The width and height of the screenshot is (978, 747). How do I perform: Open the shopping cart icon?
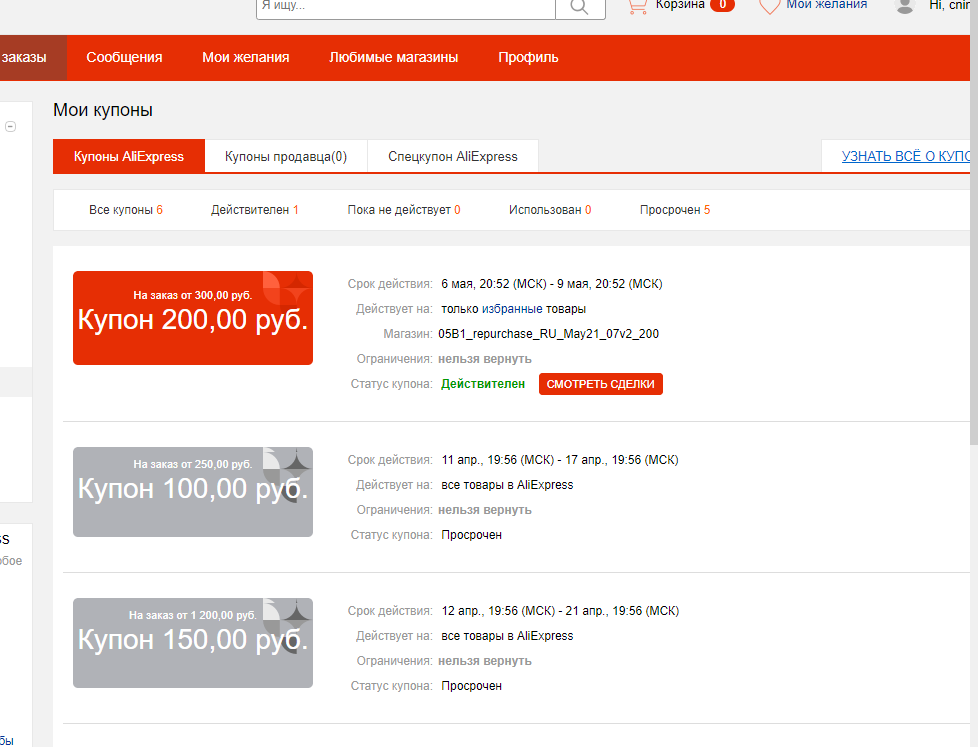tap(637, 6)
